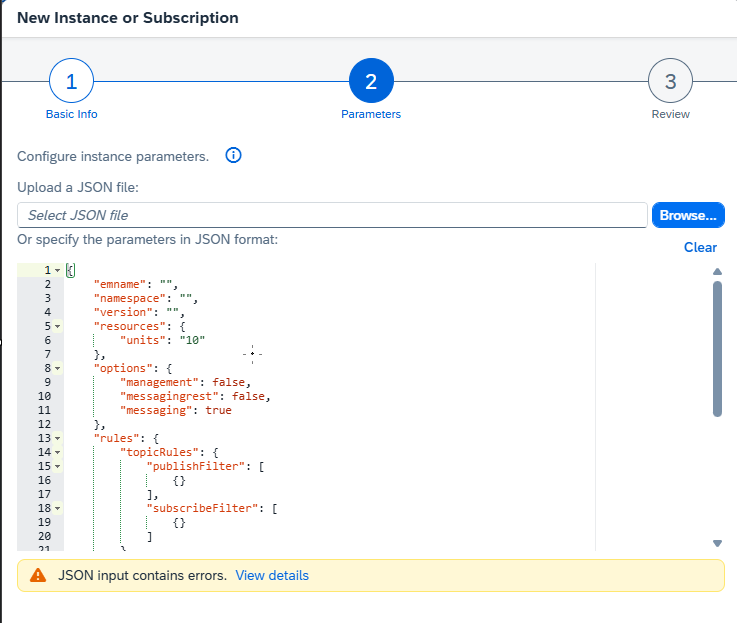Fold the subscribeFilter array on line 18
Screen dimensions: 737x623
point(58,508)
